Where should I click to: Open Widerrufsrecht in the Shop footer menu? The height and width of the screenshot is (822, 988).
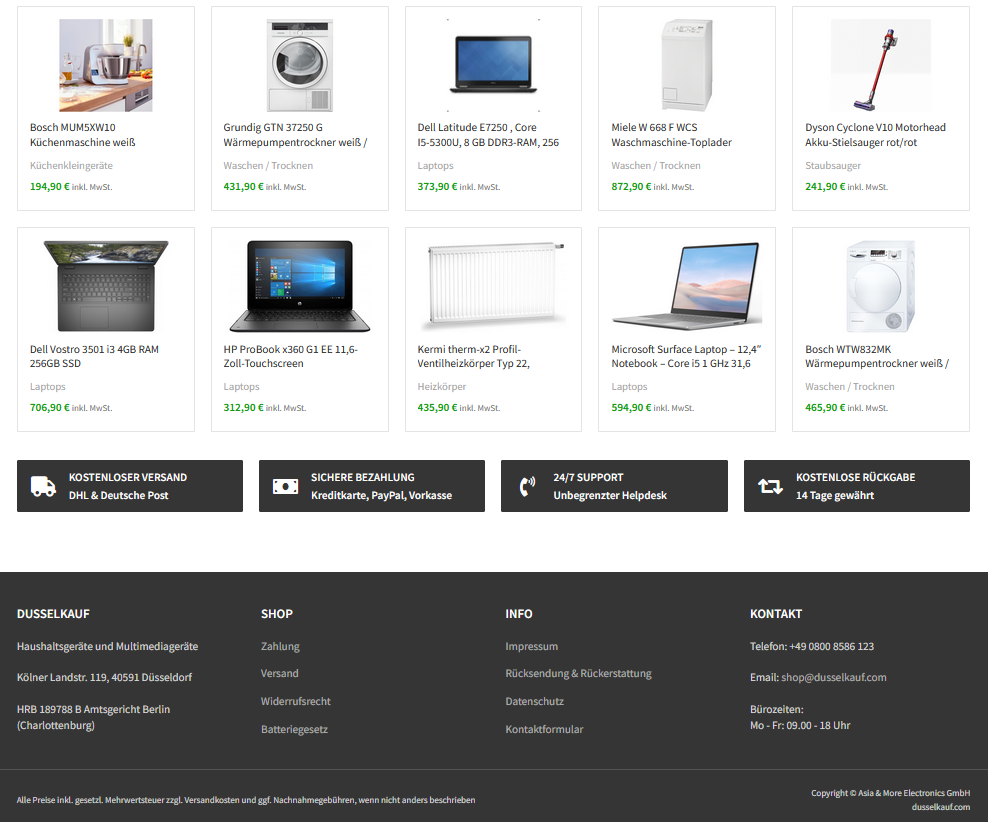296,701
